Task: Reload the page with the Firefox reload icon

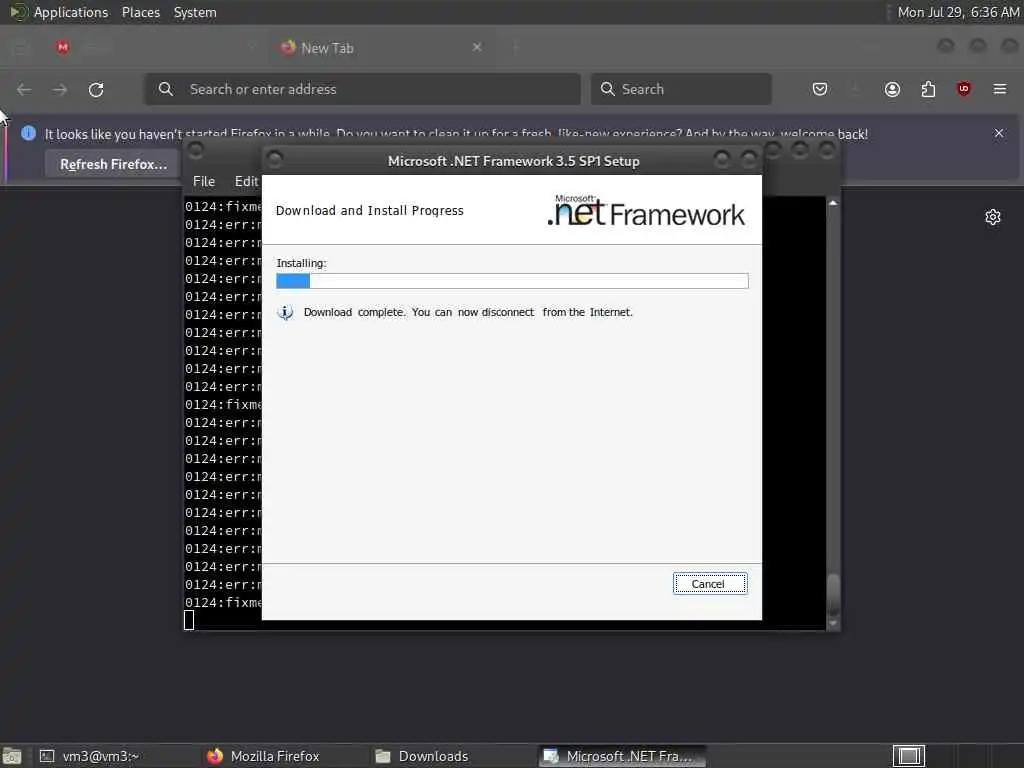Action: tap(96, 89)
